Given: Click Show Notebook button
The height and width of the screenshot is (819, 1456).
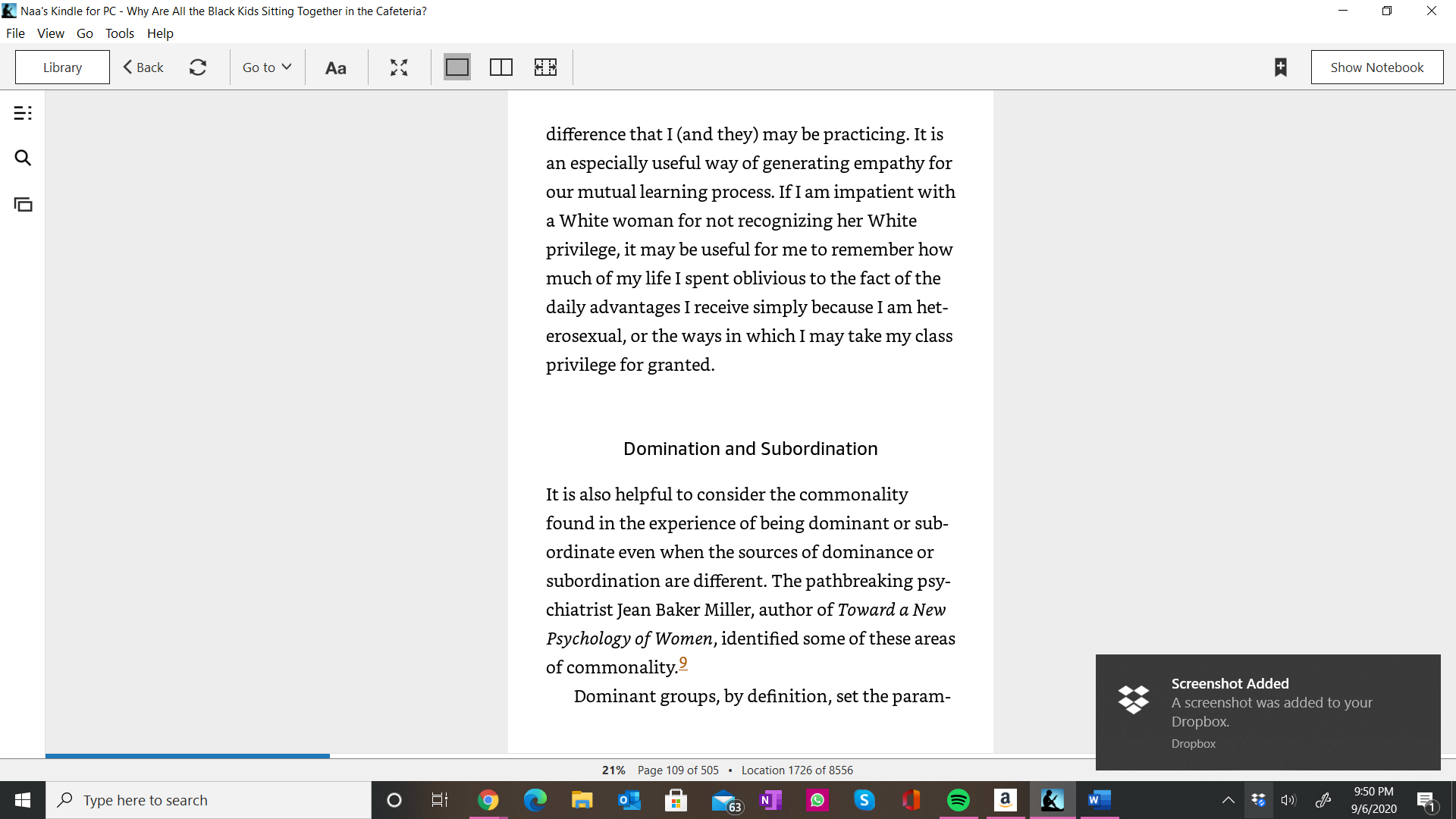Looking at the screenshot, I should (1376, 67).
